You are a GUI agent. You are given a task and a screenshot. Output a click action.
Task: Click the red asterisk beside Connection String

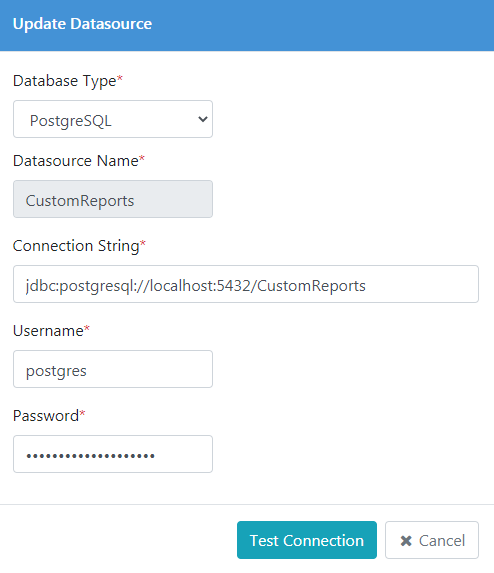[x=143, y=243]
